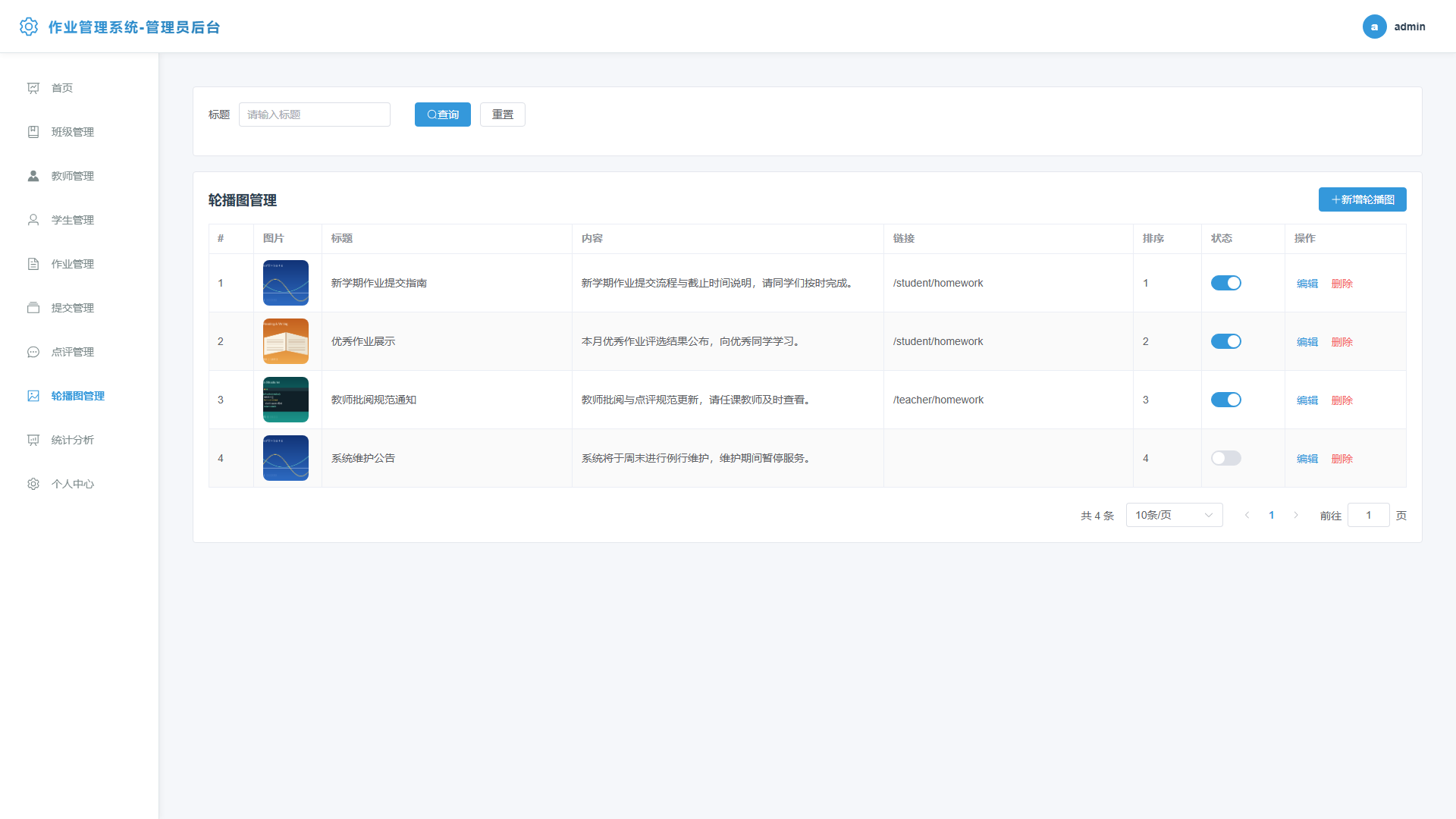Screen dimensions: 1456x819
Task: Open the 作业管理 document icon
Action: (33, 264)
